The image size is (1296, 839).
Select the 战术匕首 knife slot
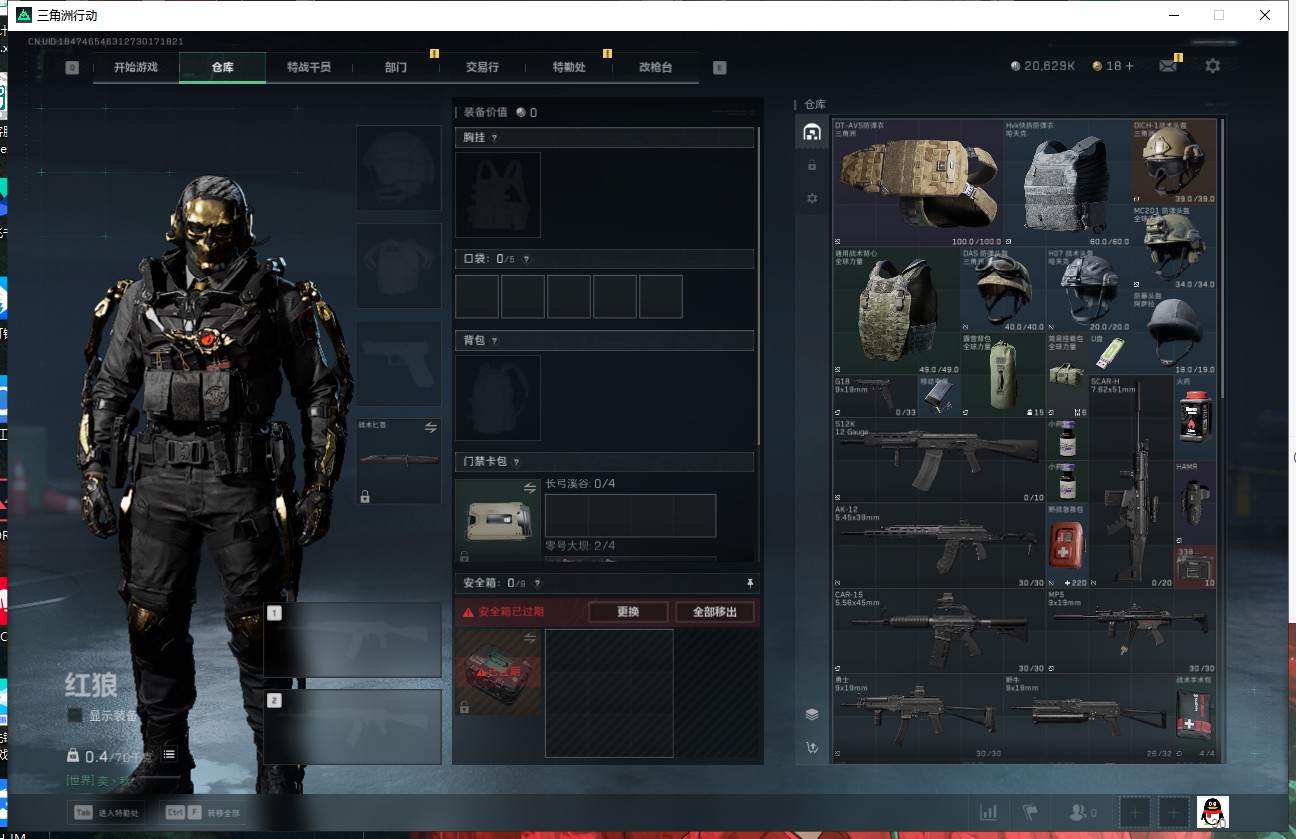[399, 461]
